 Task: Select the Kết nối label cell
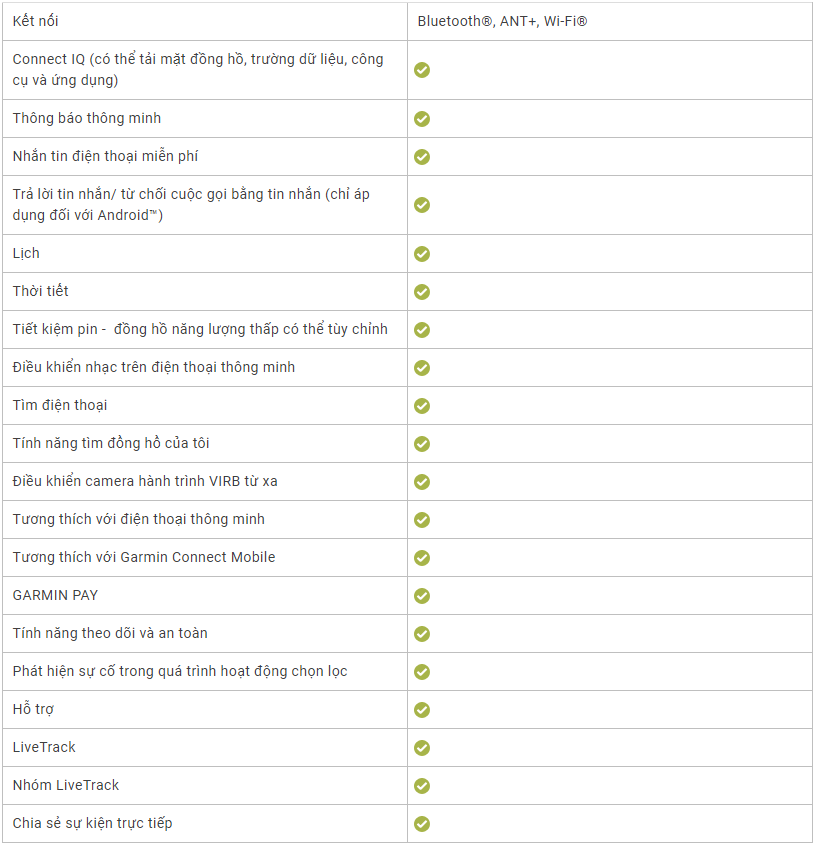tap(35, 21)
